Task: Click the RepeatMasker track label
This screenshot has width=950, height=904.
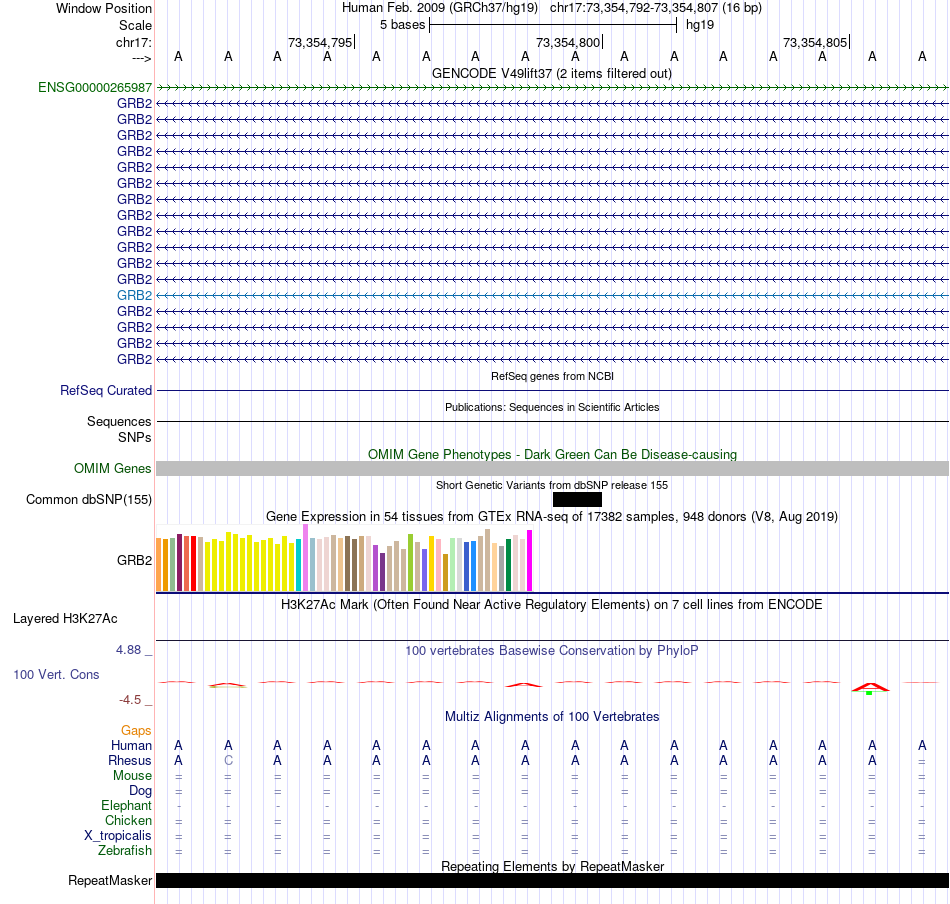Action: pos(110,880)
